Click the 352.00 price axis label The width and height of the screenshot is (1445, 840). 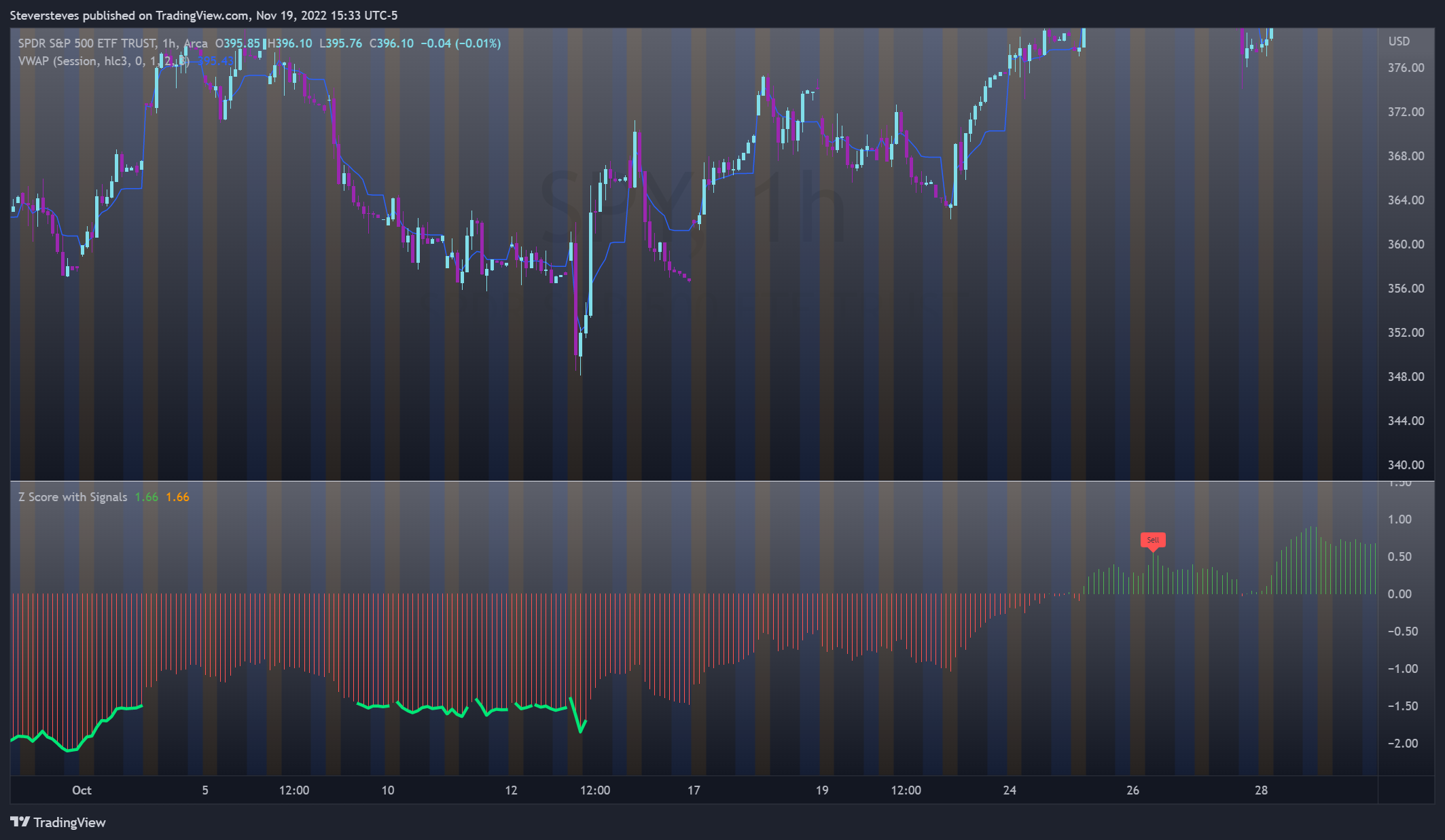pyautogui.click(x=1406, y=333)
